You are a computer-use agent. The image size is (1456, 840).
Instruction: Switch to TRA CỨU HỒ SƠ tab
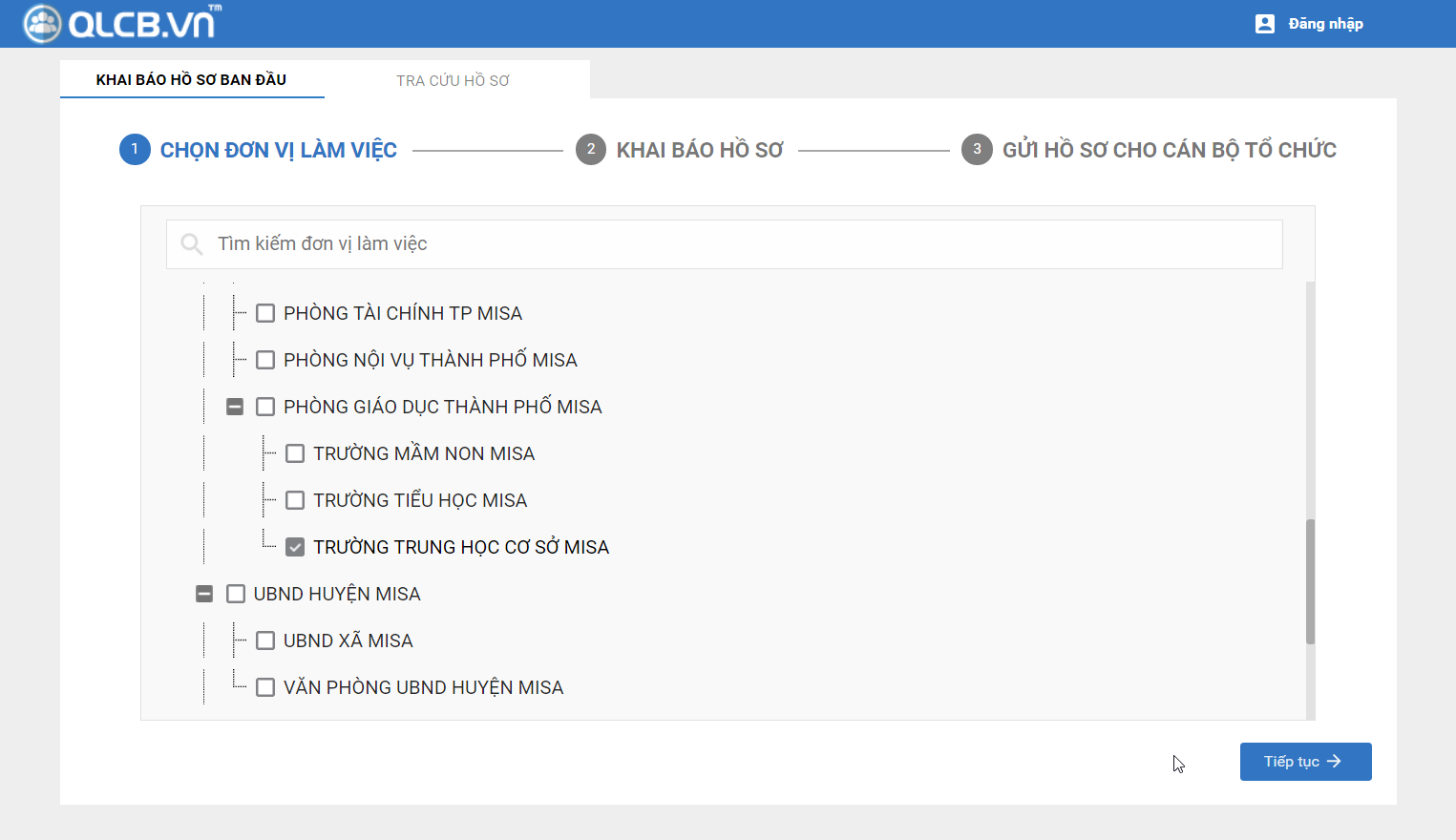(x=453, y=80)
